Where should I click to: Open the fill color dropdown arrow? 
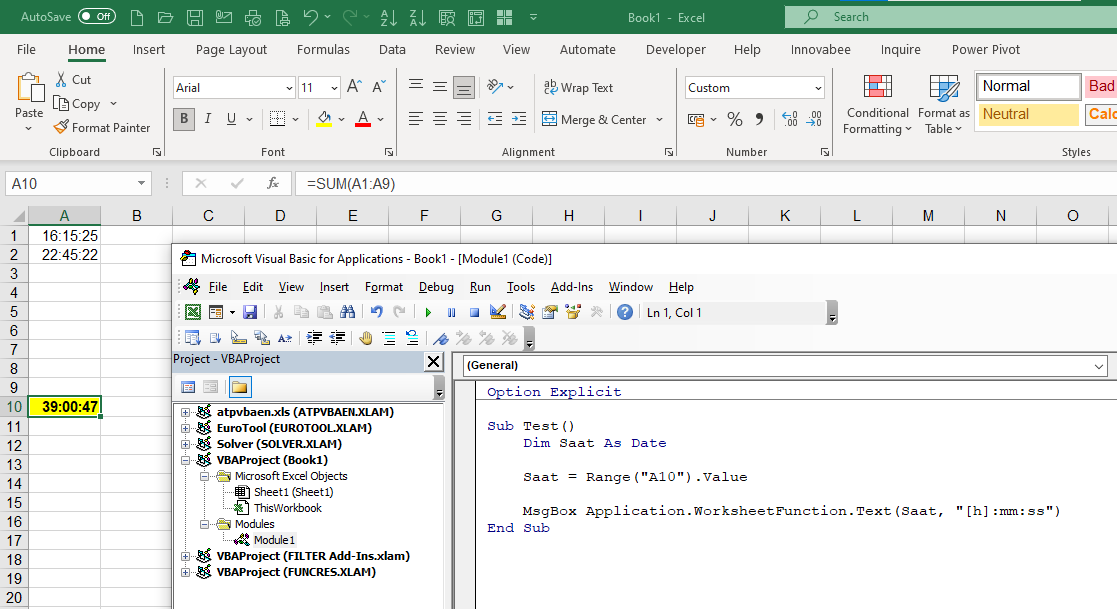click(x=341, y=119)
